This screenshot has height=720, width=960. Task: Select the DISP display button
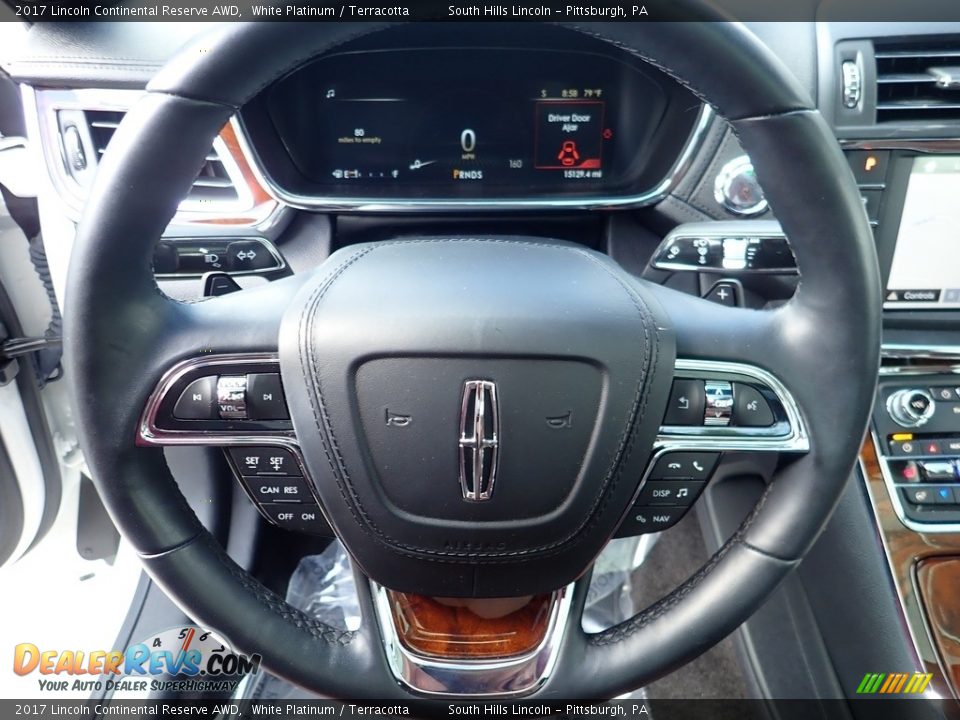(661, 493)
